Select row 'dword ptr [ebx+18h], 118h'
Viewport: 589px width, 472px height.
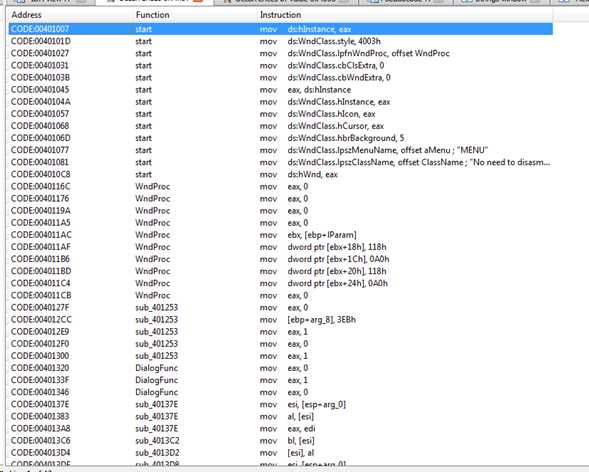point(280,247)
